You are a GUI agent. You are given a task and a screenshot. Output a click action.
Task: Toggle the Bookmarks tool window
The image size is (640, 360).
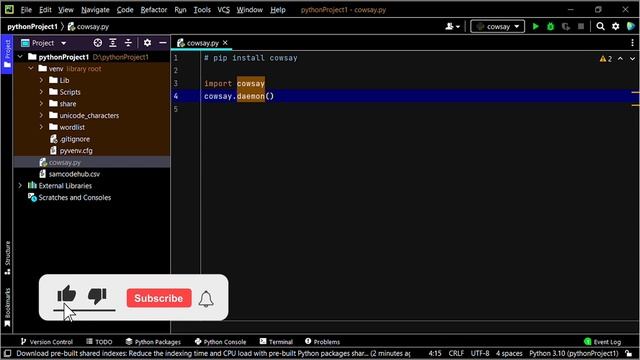pyautogui.click(x=7, y=307)
